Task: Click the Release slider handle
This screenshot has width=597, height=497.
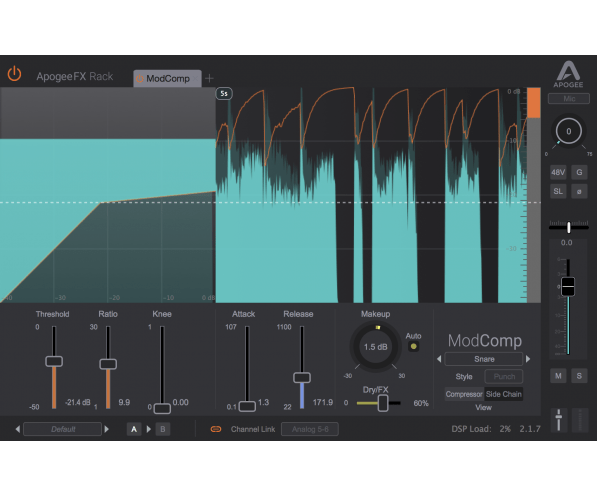Action: [x=302, y=377]
